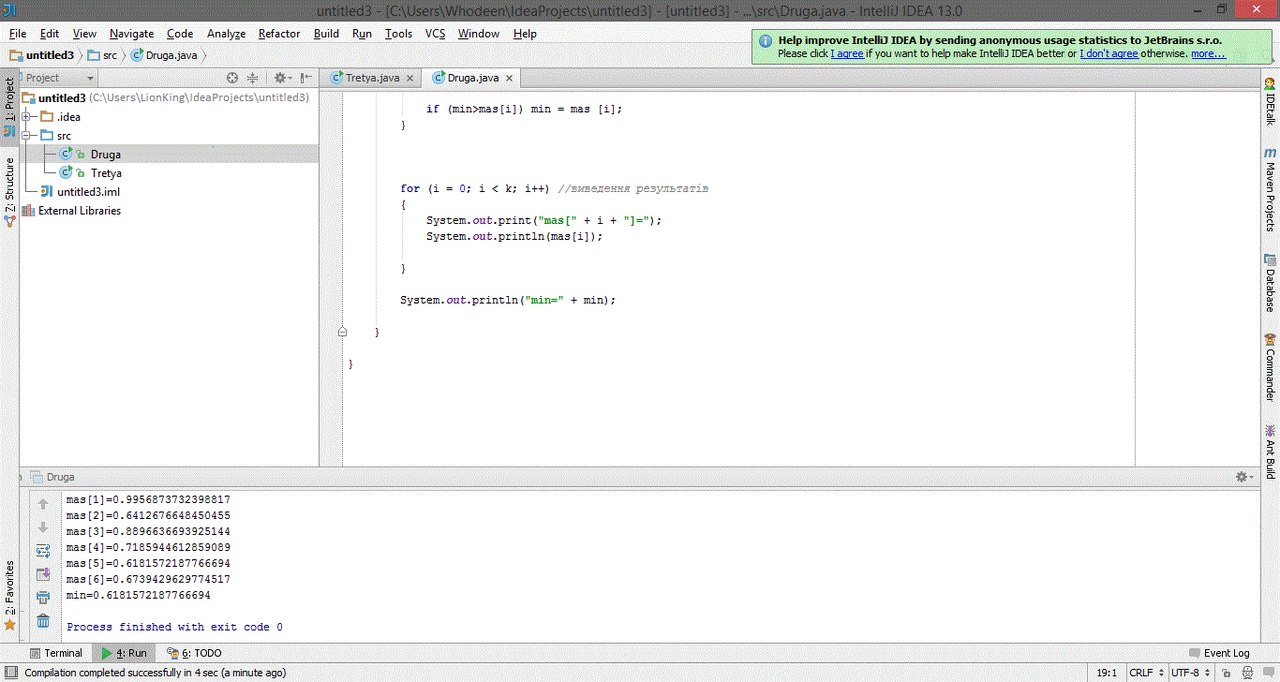Open the Refactor menu

(x=278, y=33)
